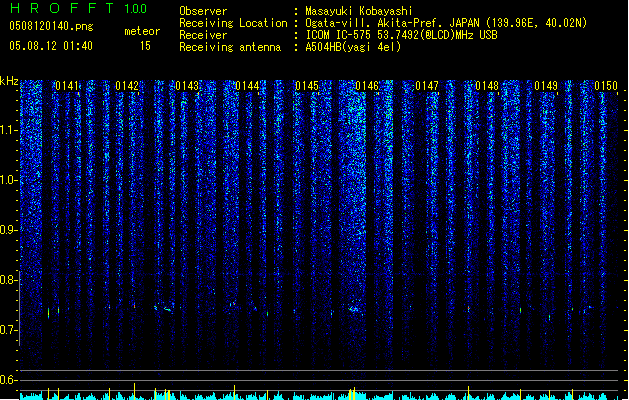Click the HROFFT 1.0.0 title text
Screen dimensions: 629x400
coord(79,8)
